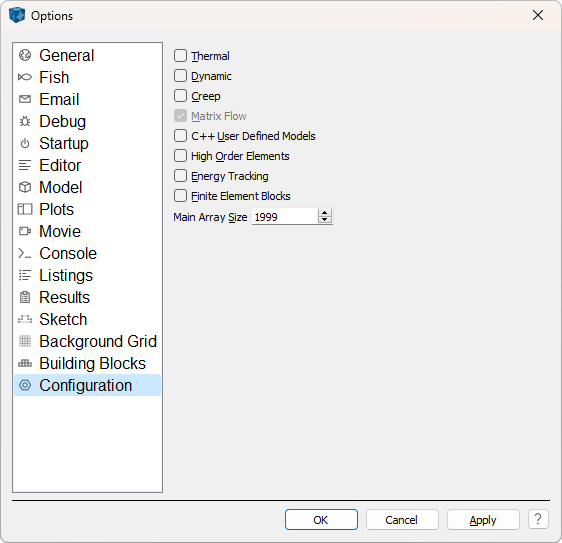562x543 pixels.
Task: Apply the configuration changes
Action: (x=483, y=520)
